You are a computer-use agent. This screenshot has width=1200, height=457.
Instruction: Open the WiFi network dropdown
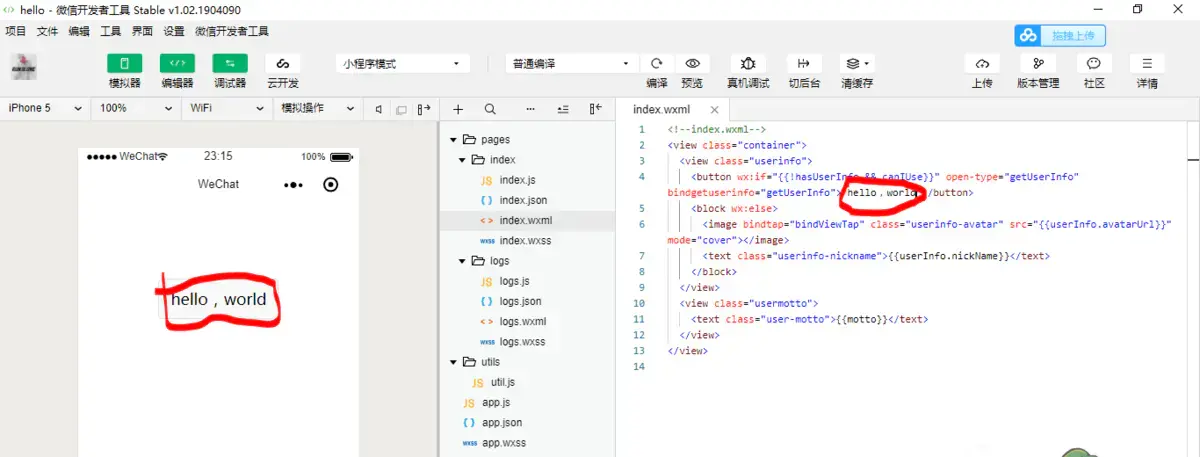226,108
